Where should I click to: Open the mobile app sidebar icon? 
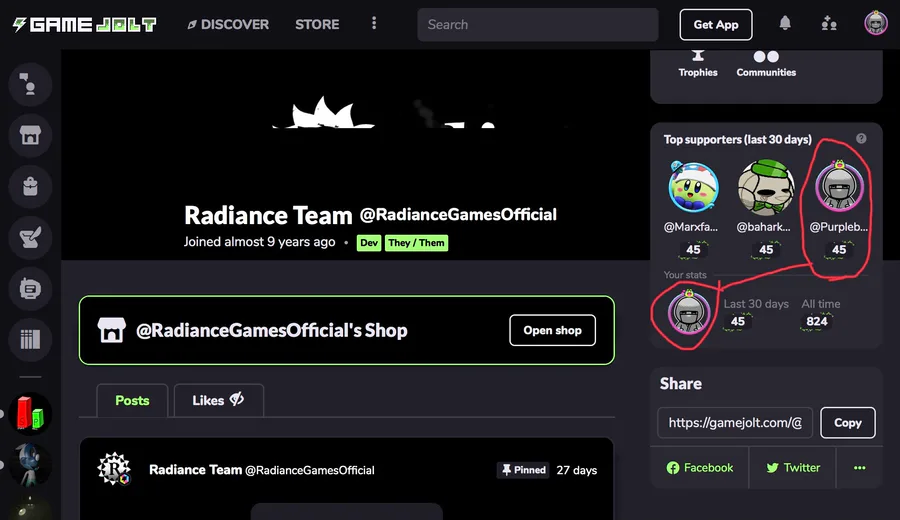(30, 289)
